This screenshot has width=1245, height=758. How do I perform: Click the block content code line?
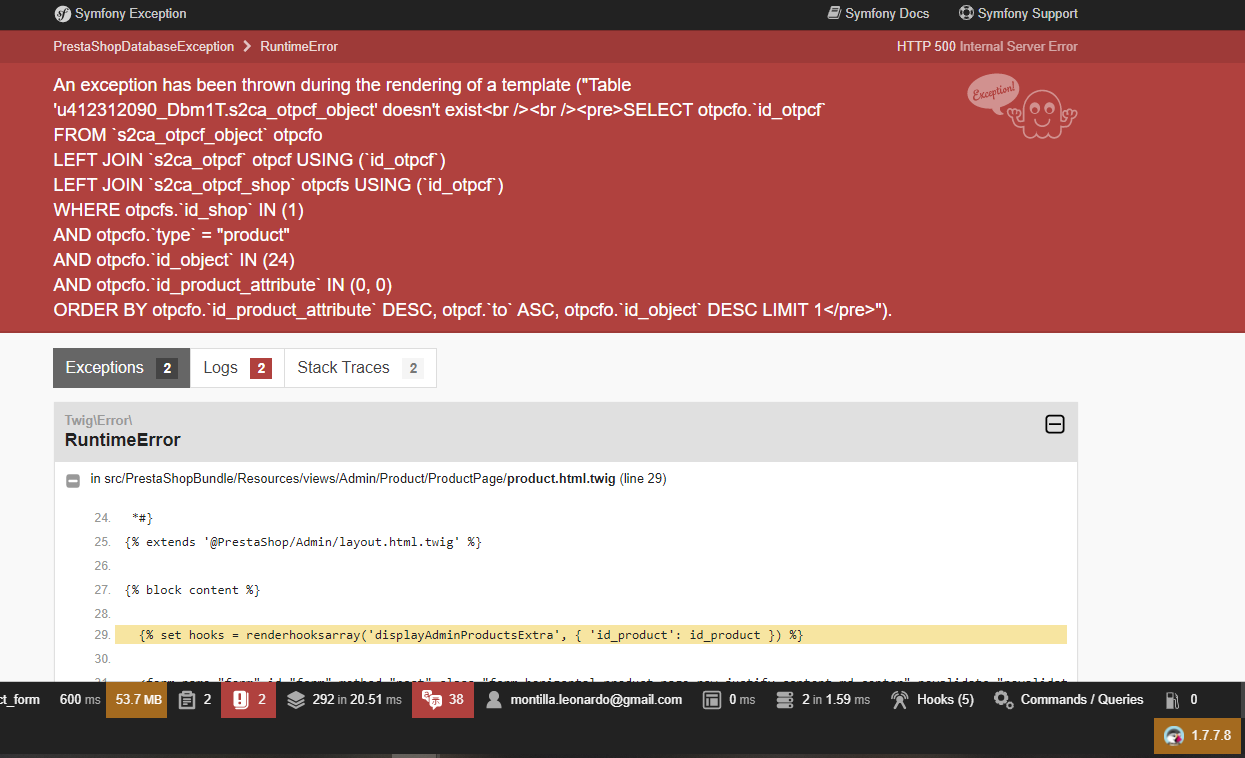(193, 590)
